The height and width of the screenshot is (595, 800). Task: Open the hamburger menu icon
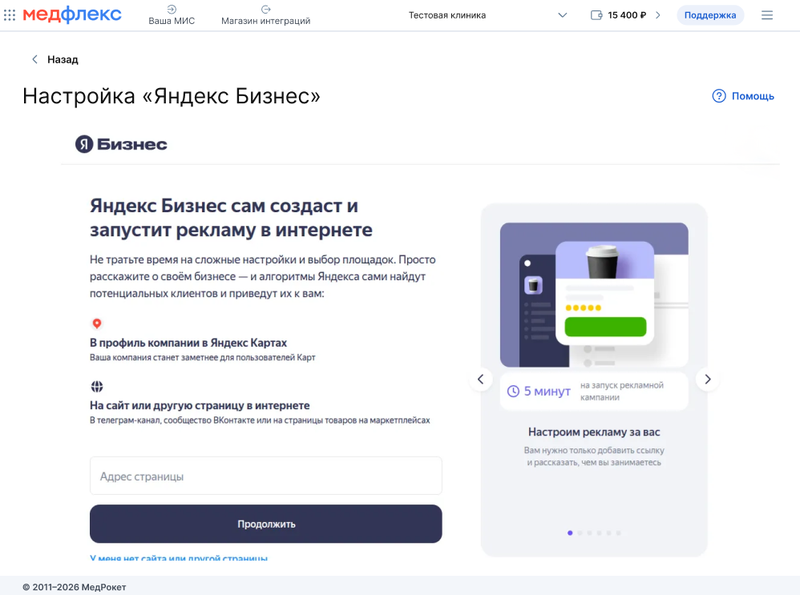pyautogui.click(x=766, y=14)
